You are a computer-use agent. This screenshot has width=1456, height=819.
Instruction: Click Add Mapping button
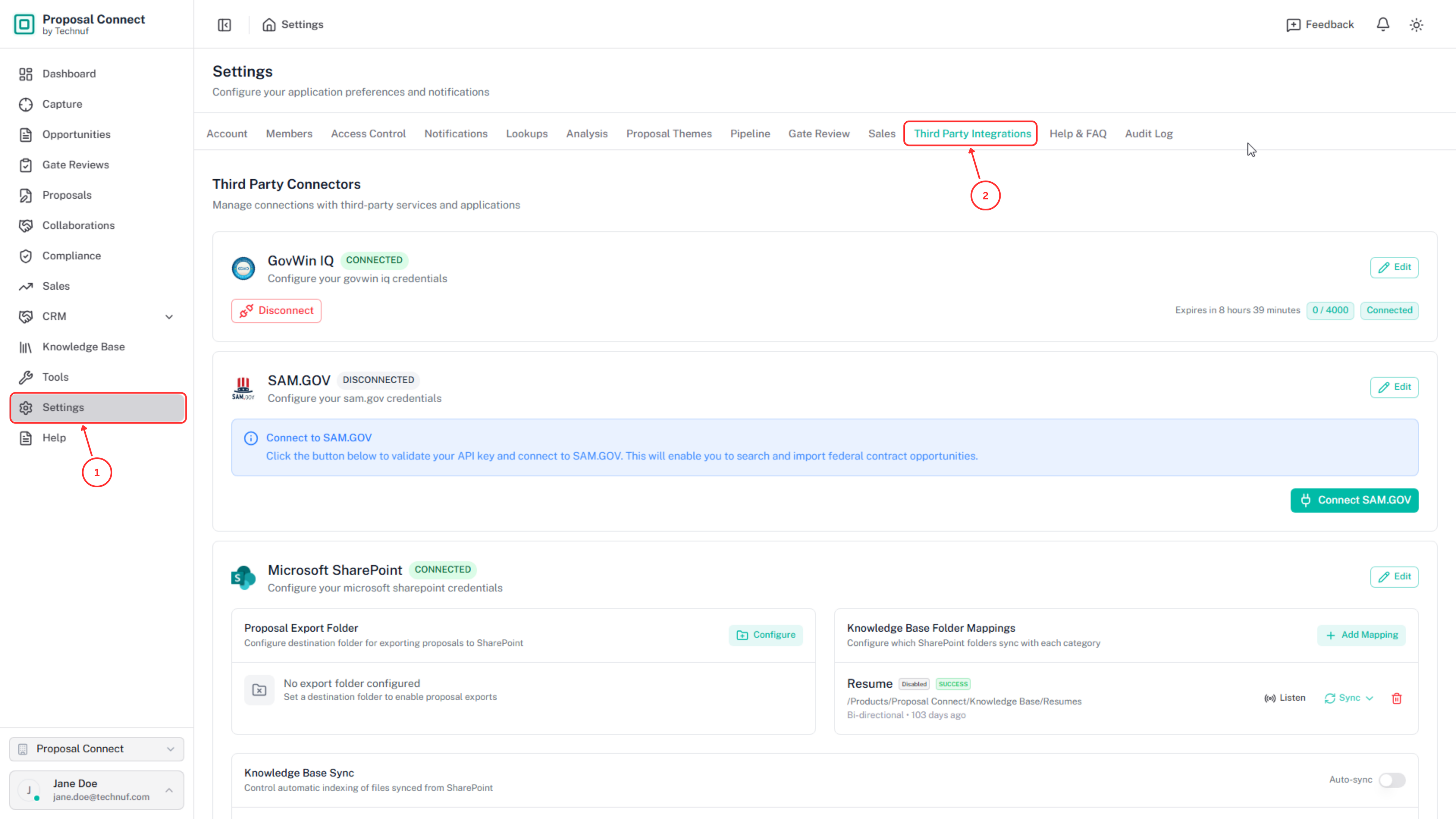(1361, 635)
